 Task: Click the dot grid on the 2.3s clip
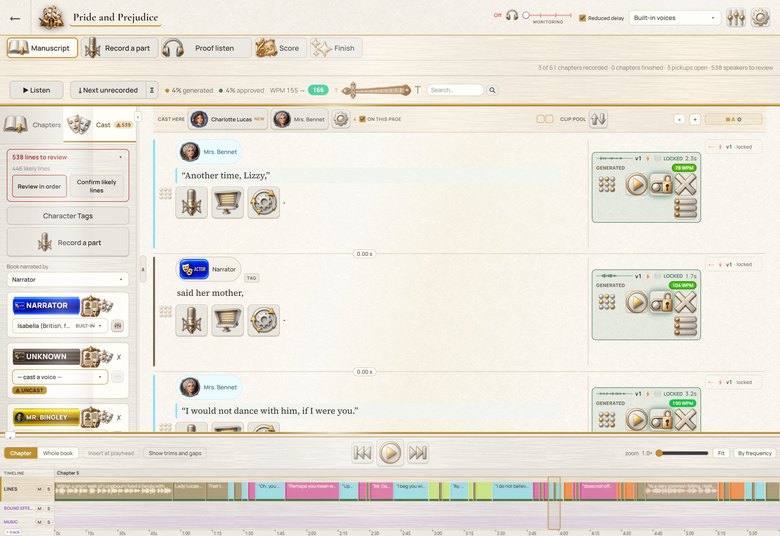(606, 185)
